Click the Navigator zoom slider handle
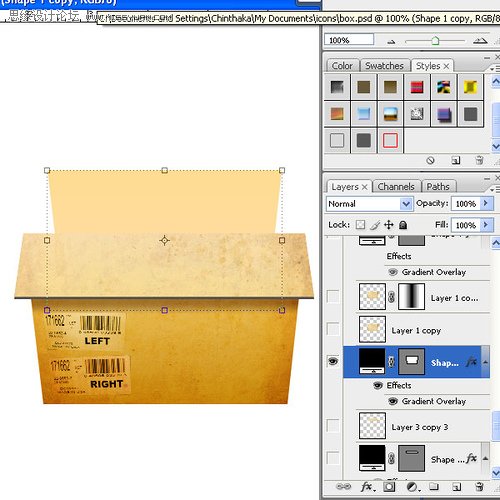Viewport: 500px width, 500px height. click(x=435, y=41)
